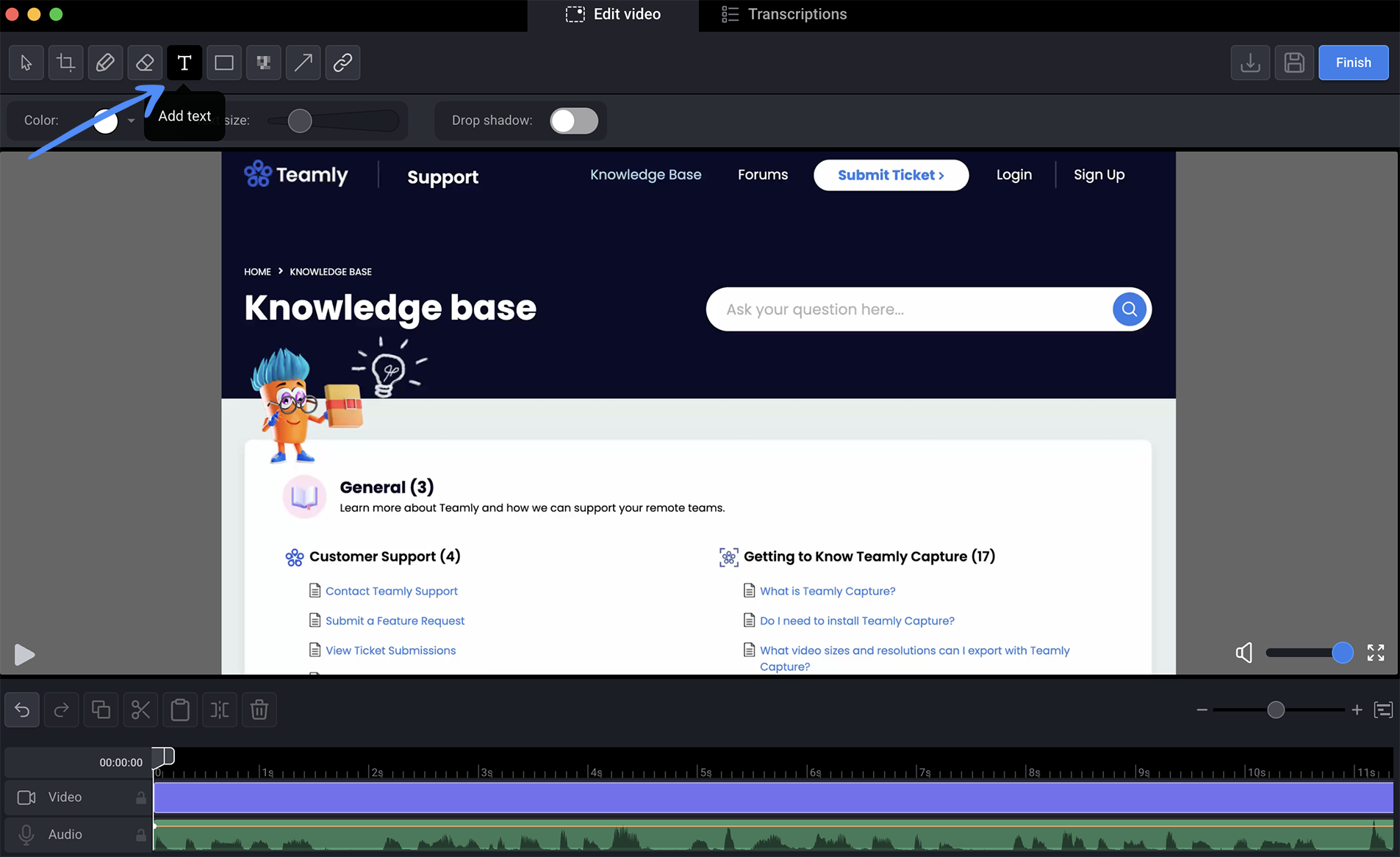The image size is (1400, 857).
Task: Click the 00:00:00 timecode display
Action: (x=121, y=763)
